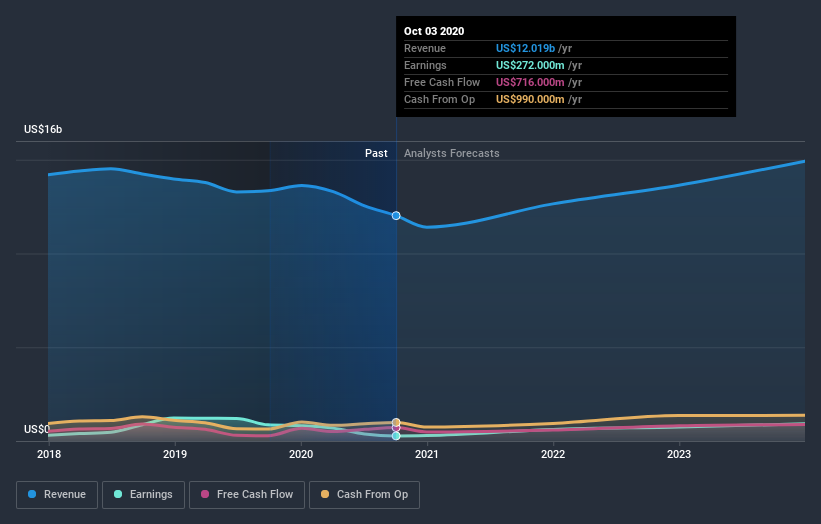821x524 pixels.
Task: Click the Analysts Forecasts label
Action: 451,153
